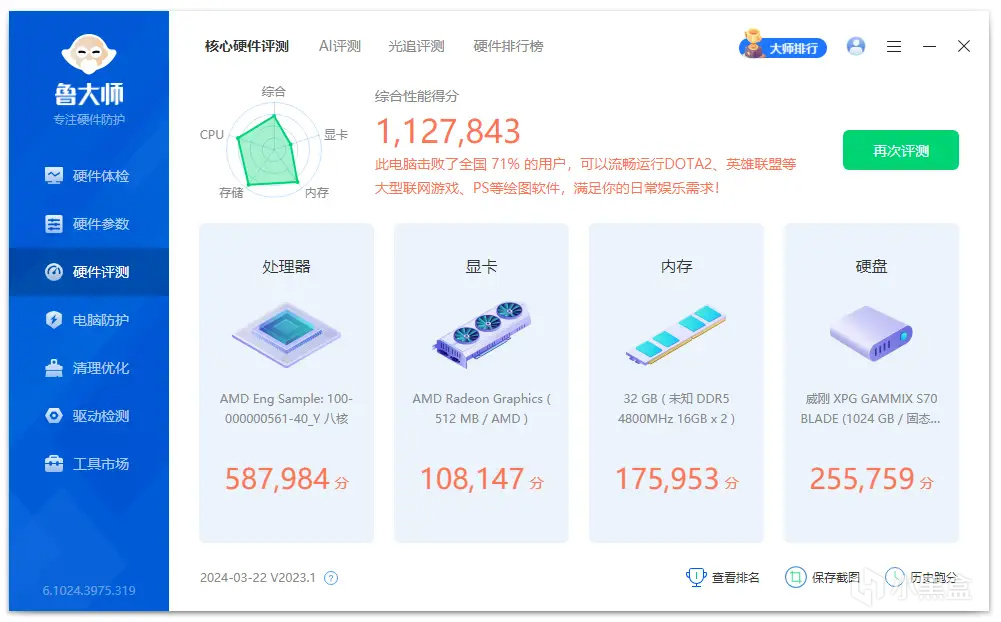Click the memory score 175,953

(667, 479)
